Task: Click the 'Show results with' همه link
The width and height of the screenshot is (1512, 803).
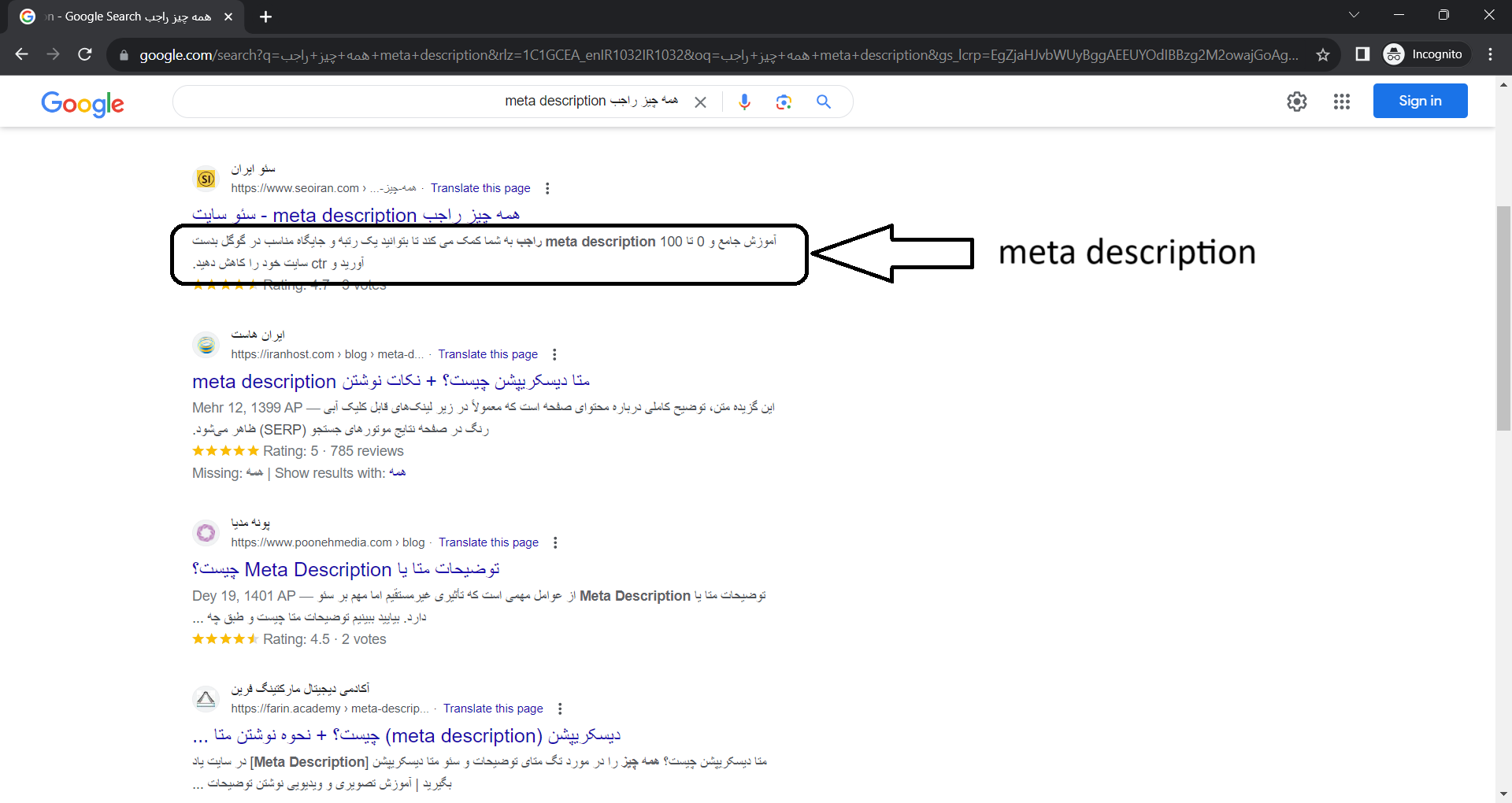Action: coord(398,472)
